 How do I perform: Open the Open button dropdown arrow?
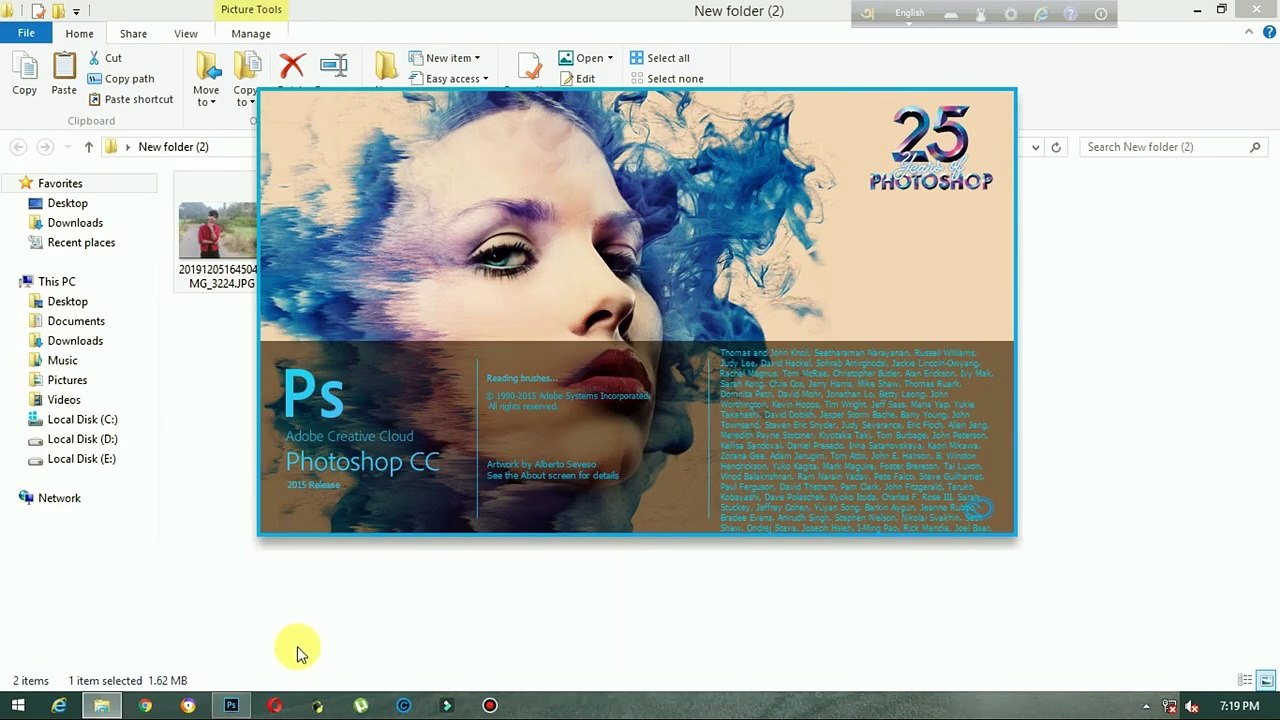pyautogui.click(x=610, y=58)
